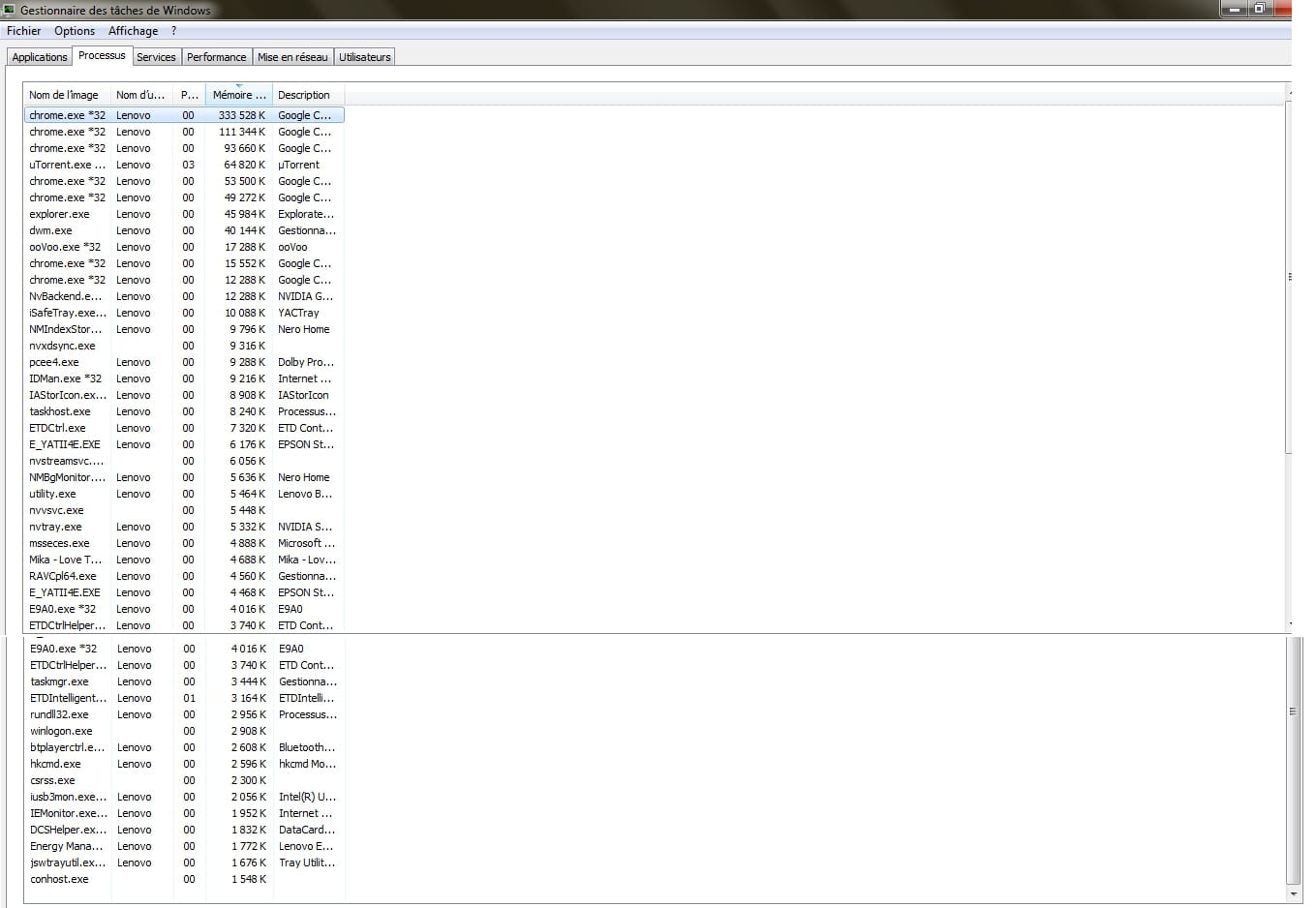Select the nvstreamsvc... process
Viewport: 1316px width, 908px height.
[184, 461]
